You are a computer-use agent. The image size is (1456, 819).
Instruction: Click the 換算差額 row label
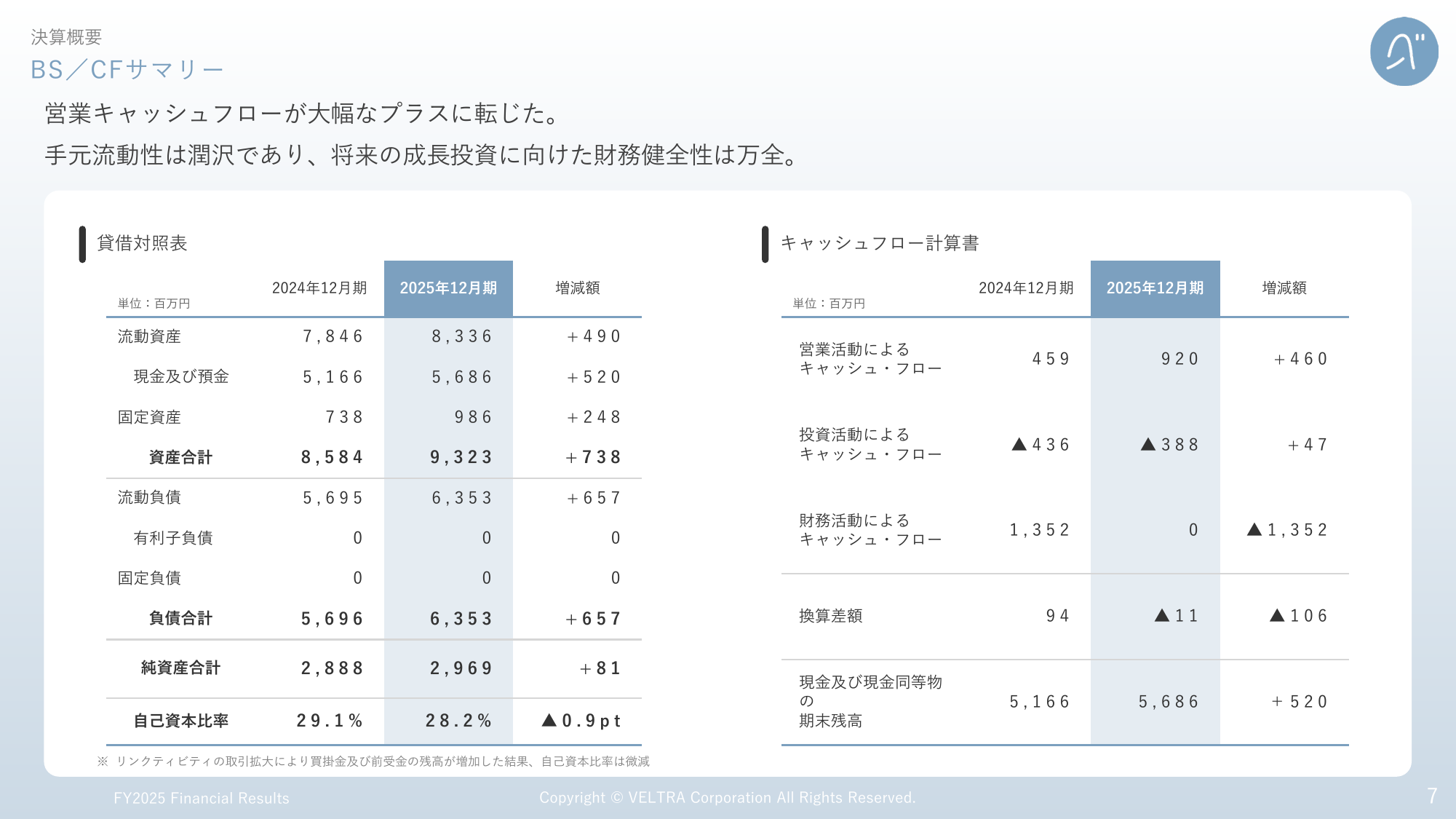pos(830,616)
